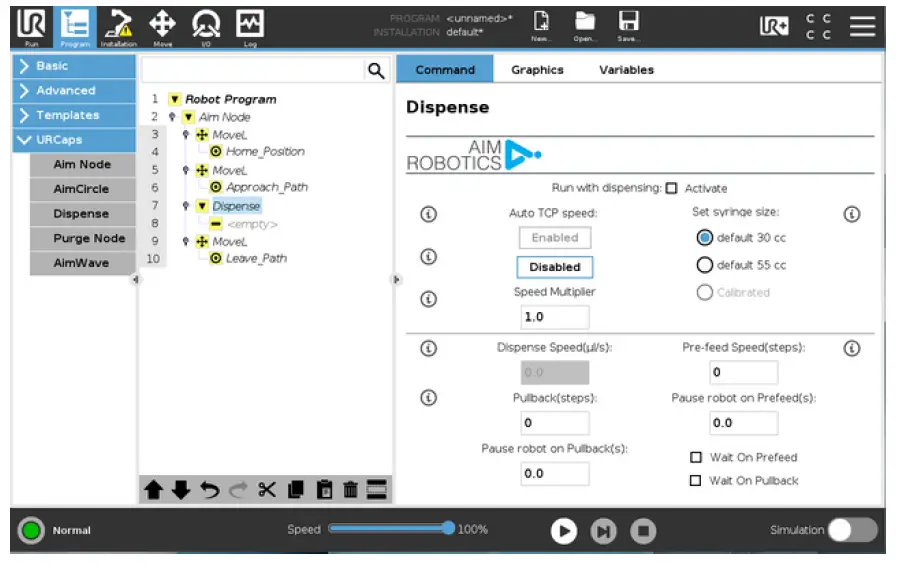Show info for Dispense Speed
The width and height of the screenshot is (903, 572).
[428, 348]
